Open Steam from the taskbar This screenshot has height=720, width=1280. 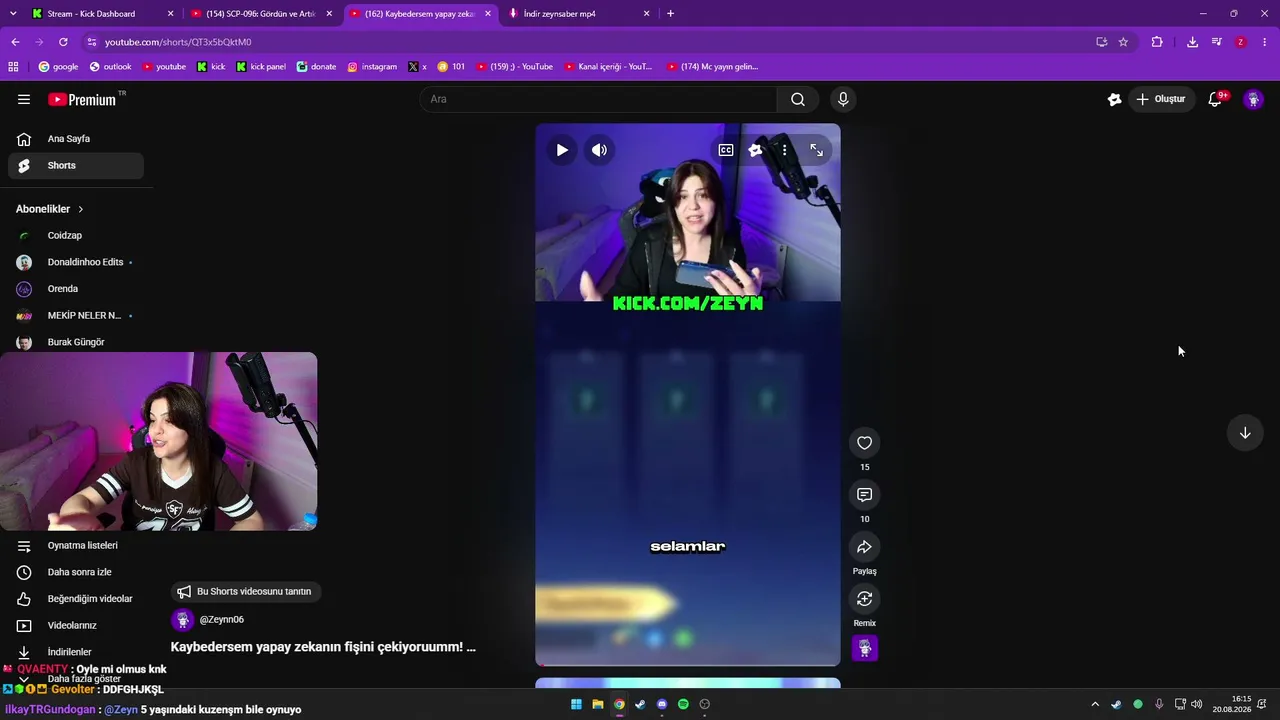640,704
